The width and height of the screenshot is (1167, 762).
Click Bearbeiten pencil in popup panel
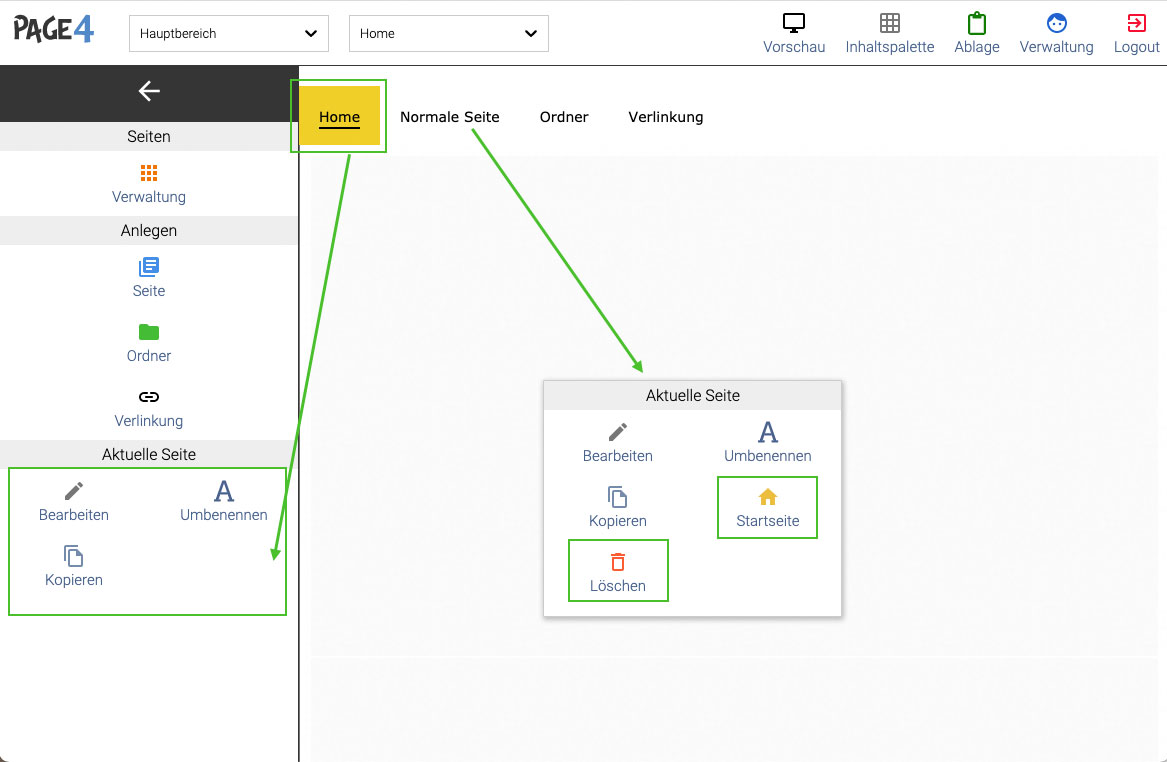point(618,432)
